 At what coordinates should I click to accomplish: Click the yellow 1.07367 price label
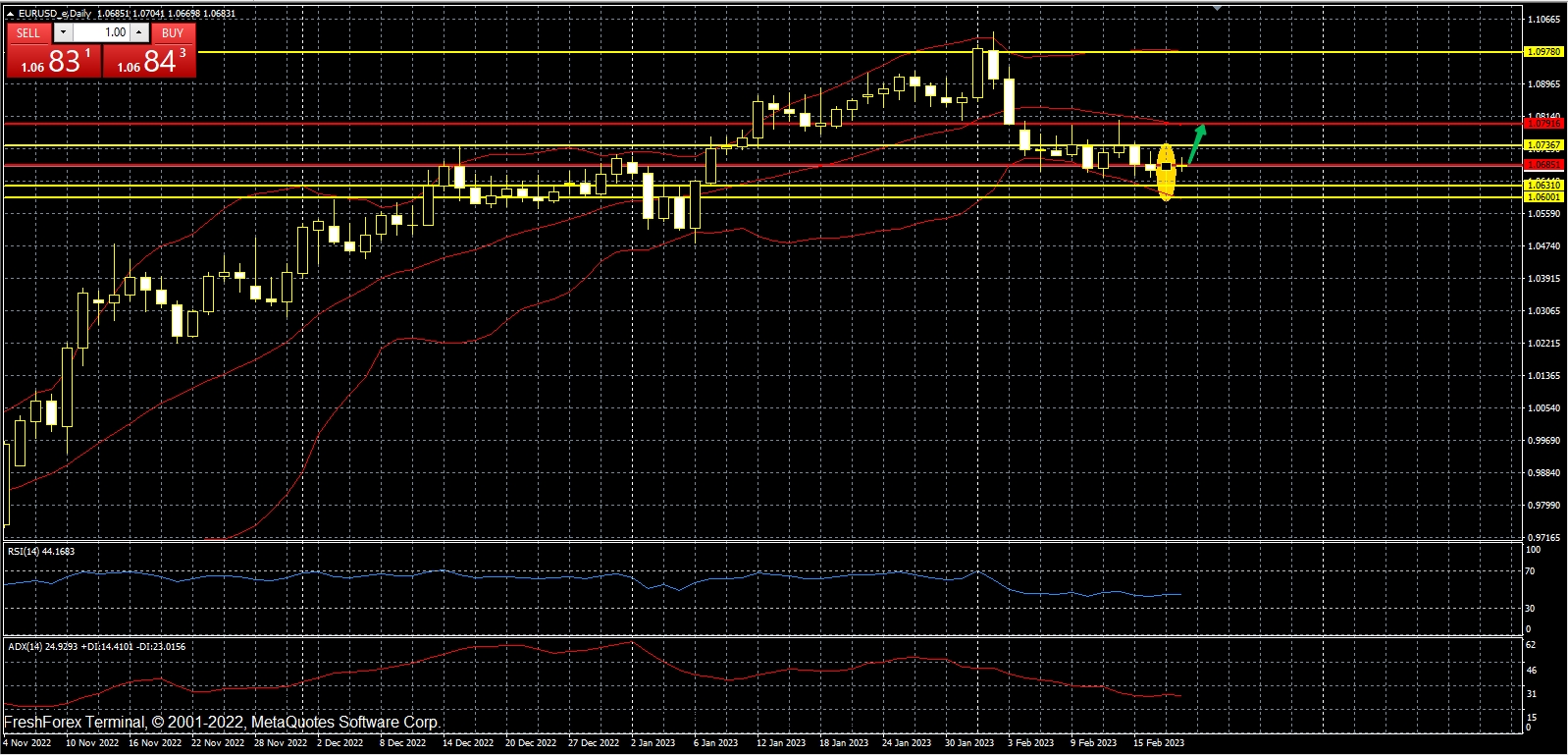tap(1543, 145)
